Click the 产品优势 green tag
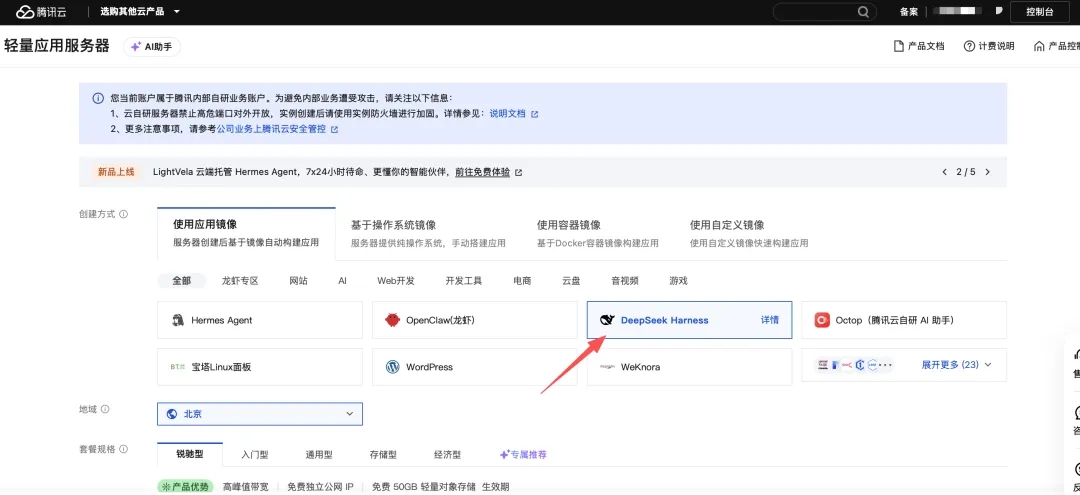This screenshot has height=495, width=1080. (185, 487)
